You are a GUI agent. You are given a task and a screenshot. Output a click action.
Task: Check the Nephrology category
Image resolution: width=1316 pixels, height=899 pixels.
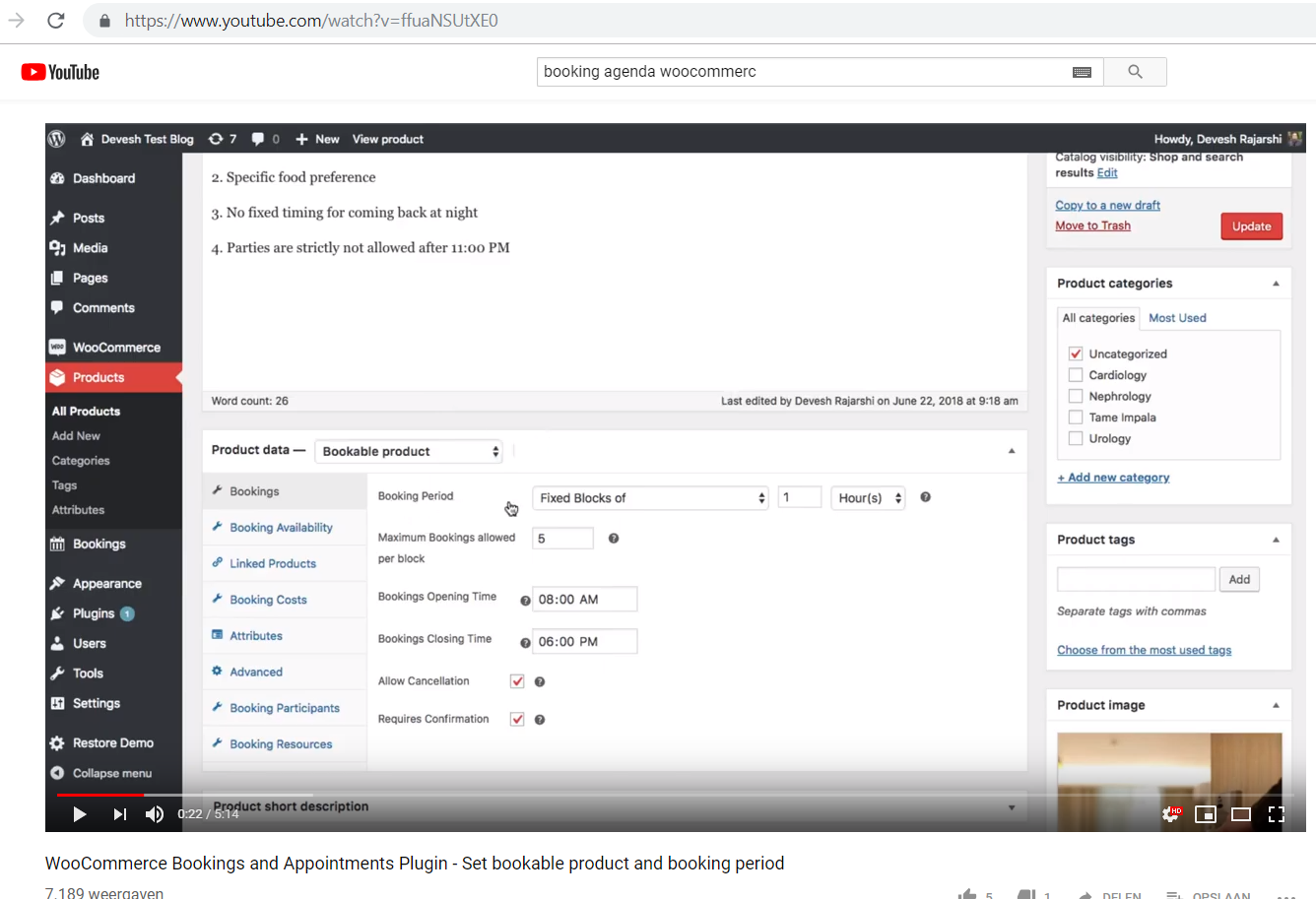point(1076,396)
